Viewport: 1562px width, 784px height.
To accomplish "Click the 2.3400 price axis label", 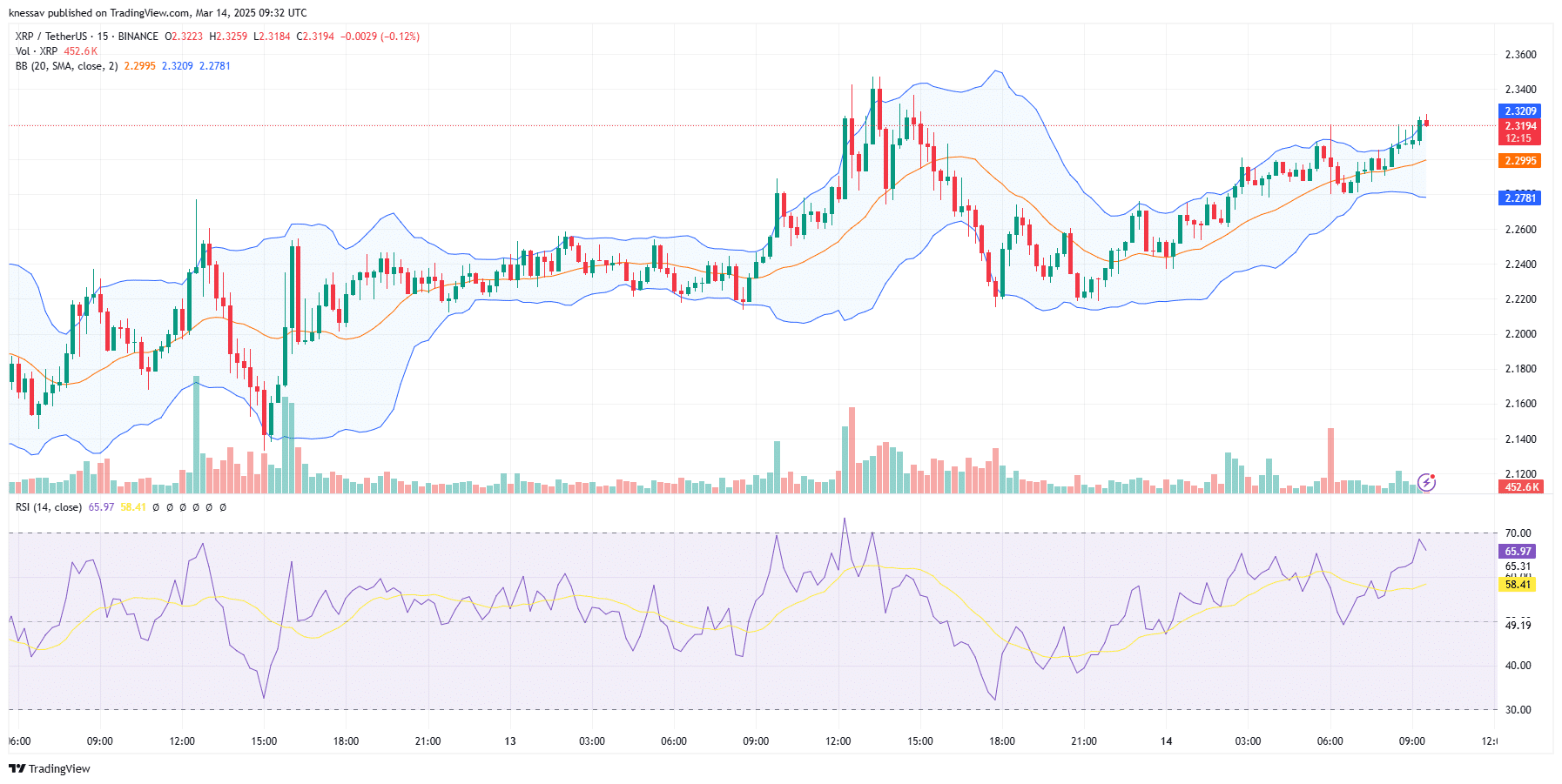I will coord(1520,90).
